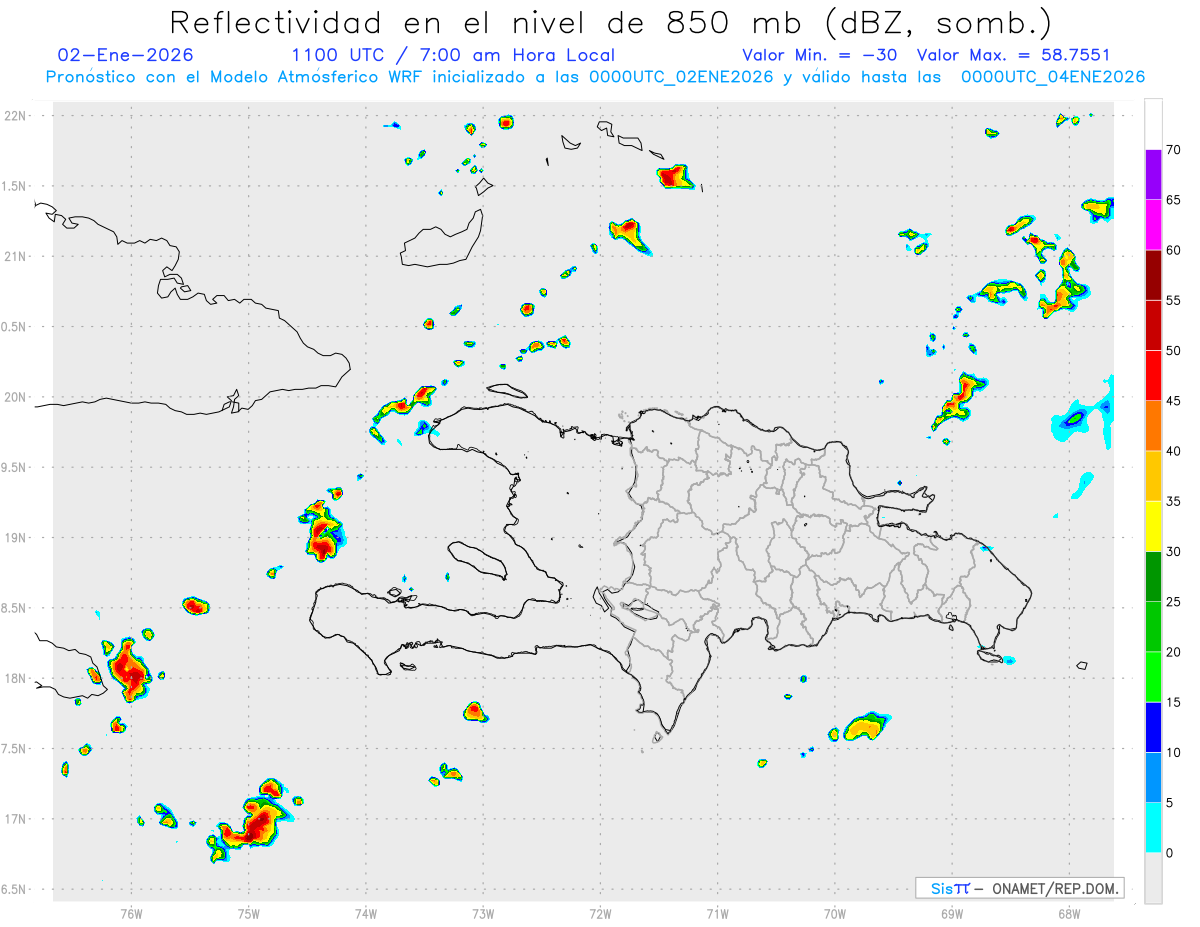Click the red 50–55 dBZ colorbar segment
Viewport: 1200px width, 927px height.
1154,325
